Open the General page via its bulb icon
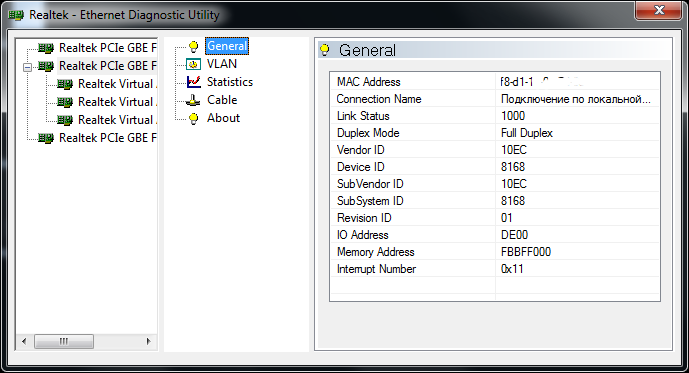Screen dimensions: 689x373 [x=193, y=46]
